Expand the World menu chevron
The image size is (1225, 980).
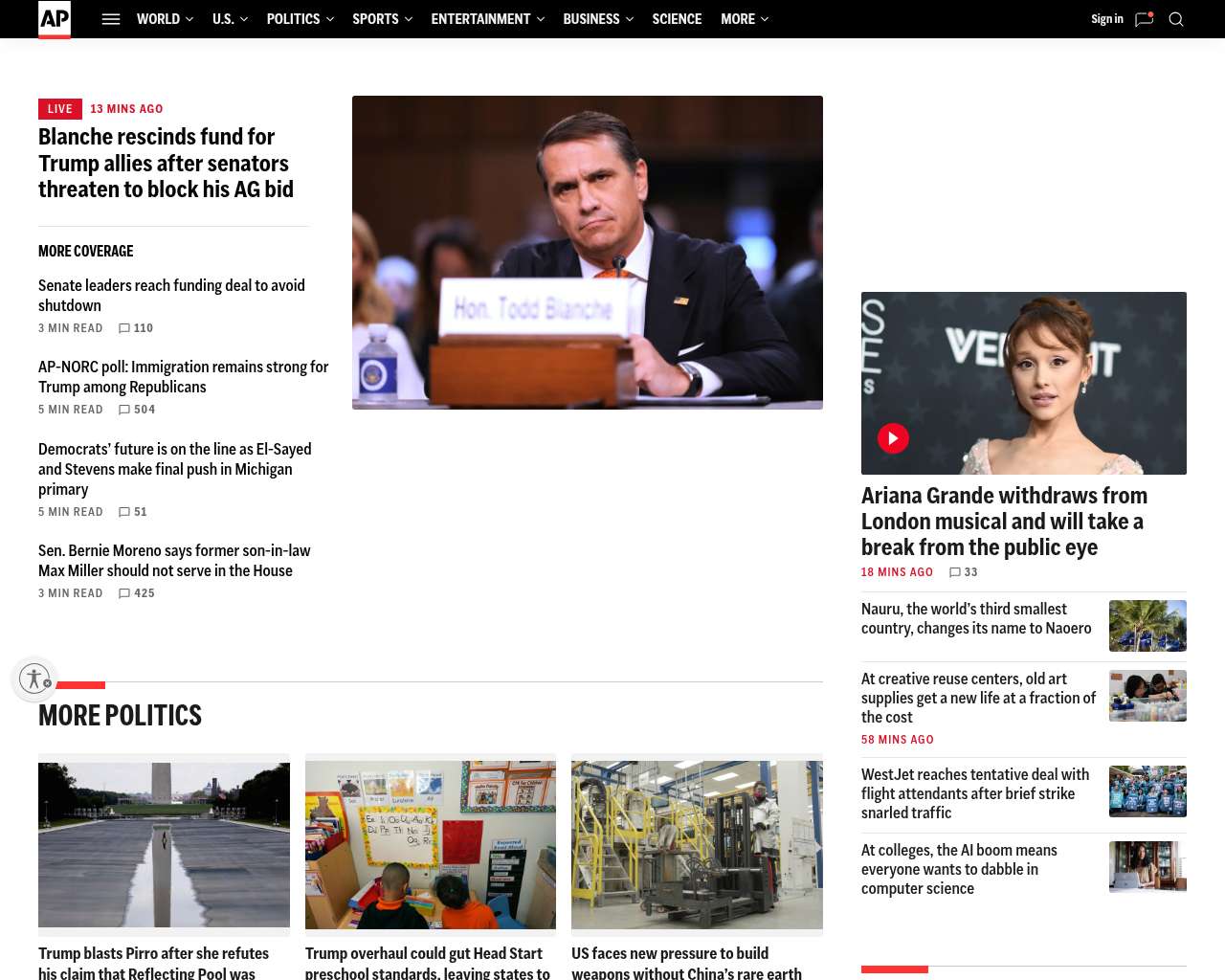pyautogui.click(x=189, y=19)
